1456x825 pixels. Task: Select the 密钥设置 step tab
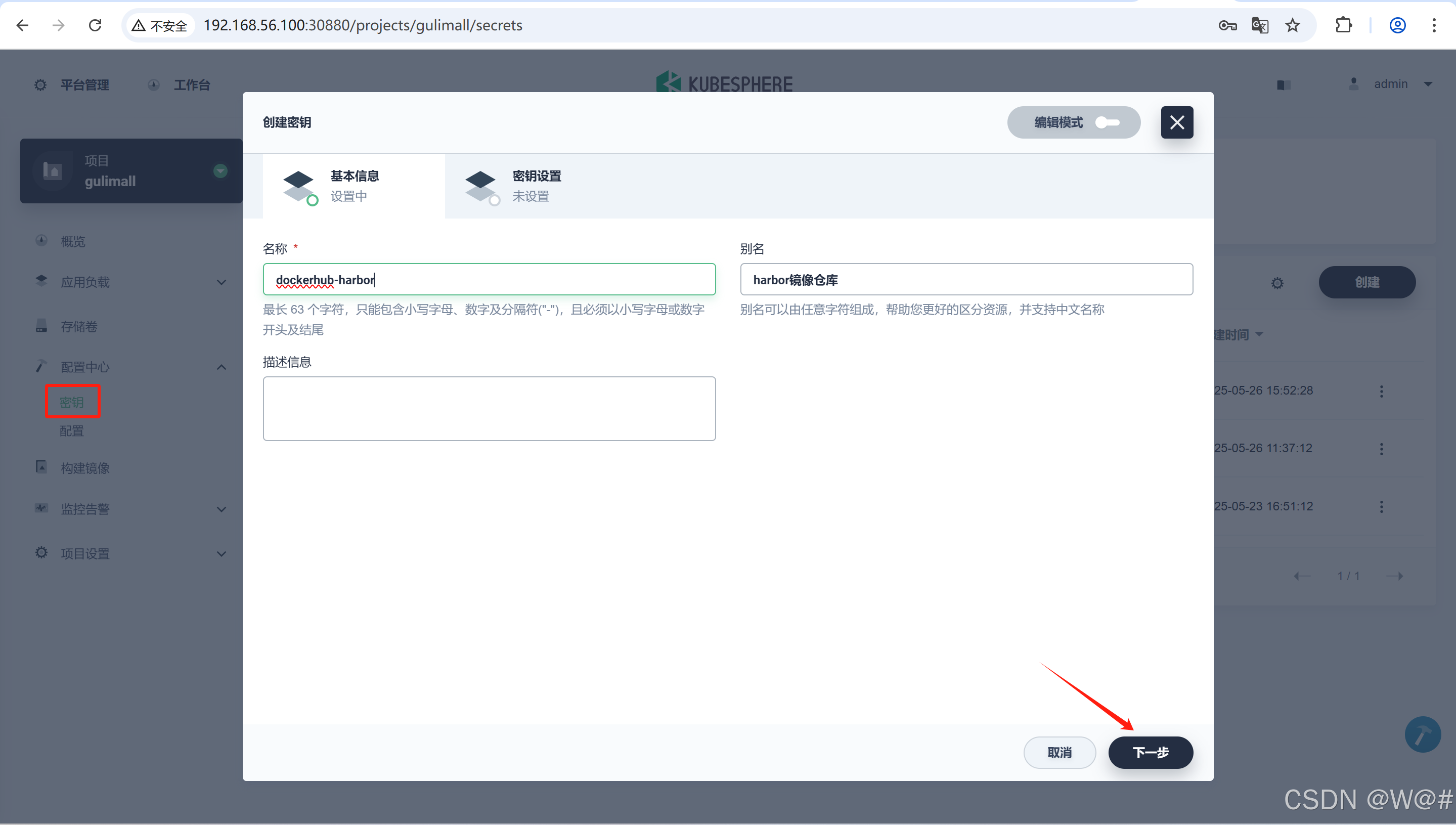coord(536,186)
